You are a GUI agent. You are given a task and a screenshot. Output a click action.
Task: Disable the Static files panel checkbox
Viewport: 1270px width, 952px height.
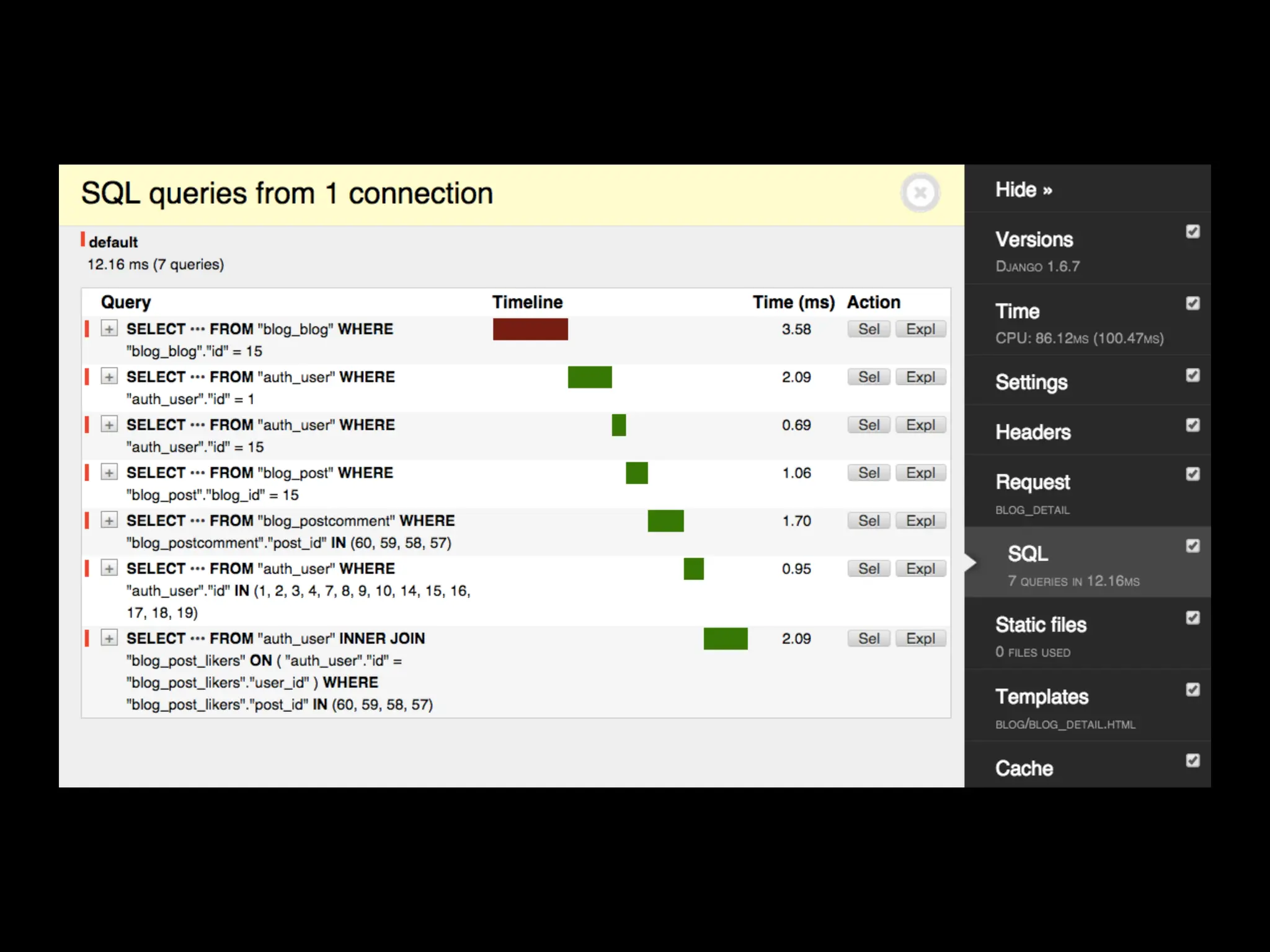pos(1192,617)
